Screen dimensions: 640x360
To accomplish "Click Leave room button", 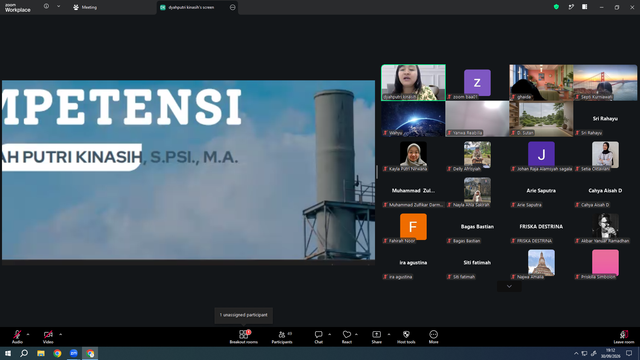I will coord(624,337).
